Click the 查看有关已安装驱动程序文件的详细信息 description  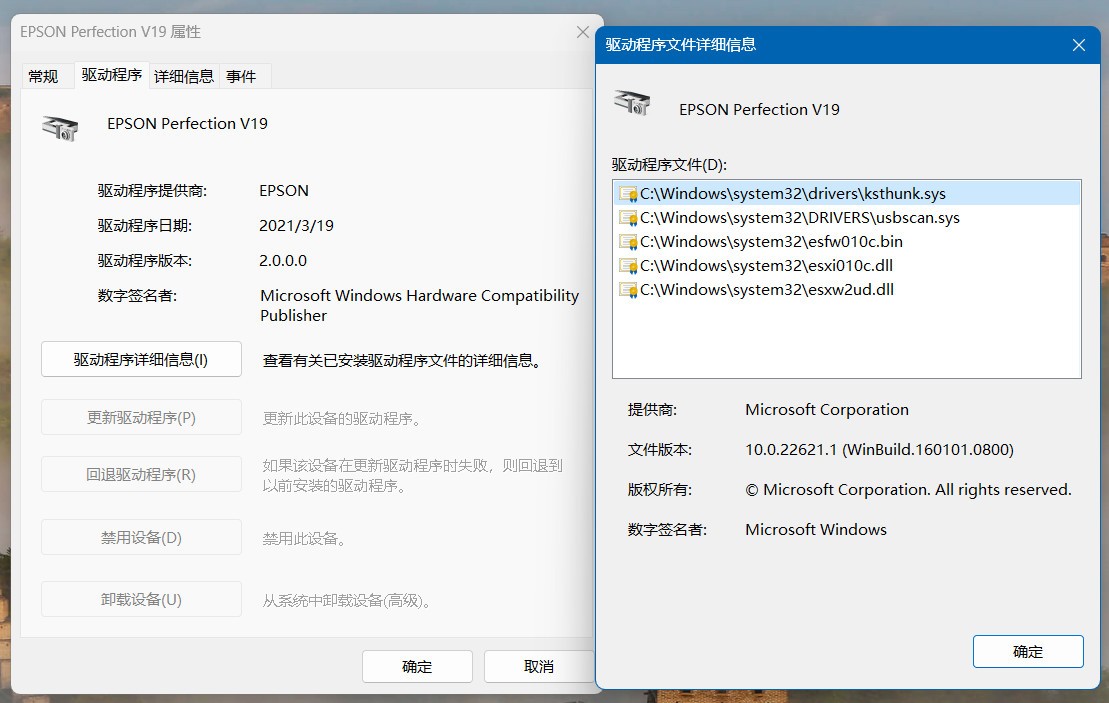(402, 361)
